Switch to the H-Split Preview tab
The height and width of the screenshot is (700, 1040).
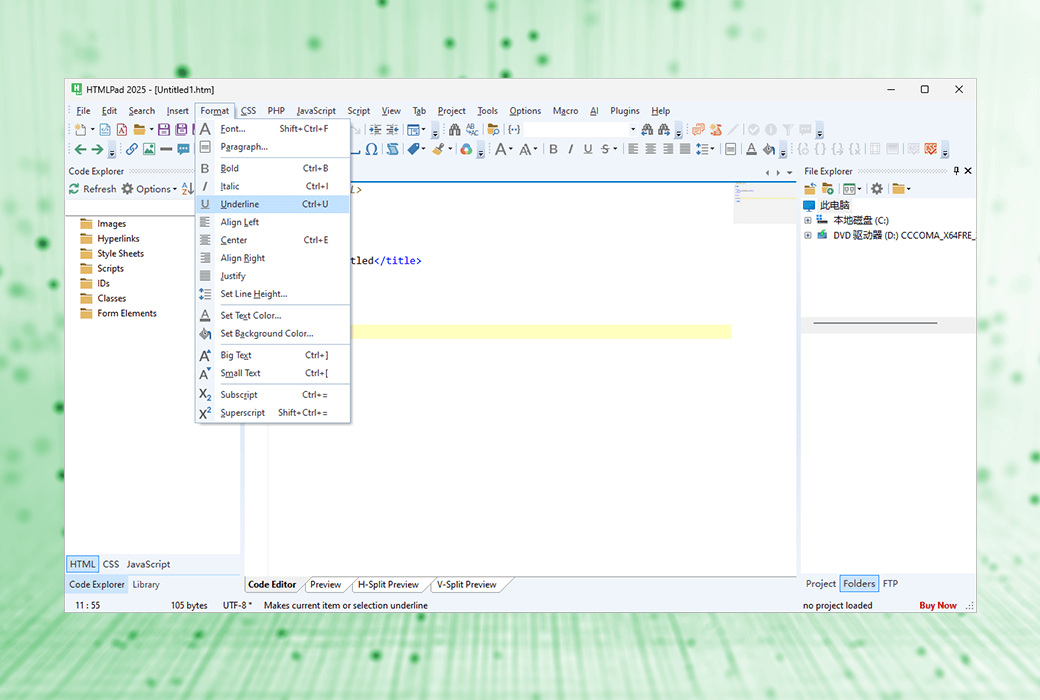point(388,585)
